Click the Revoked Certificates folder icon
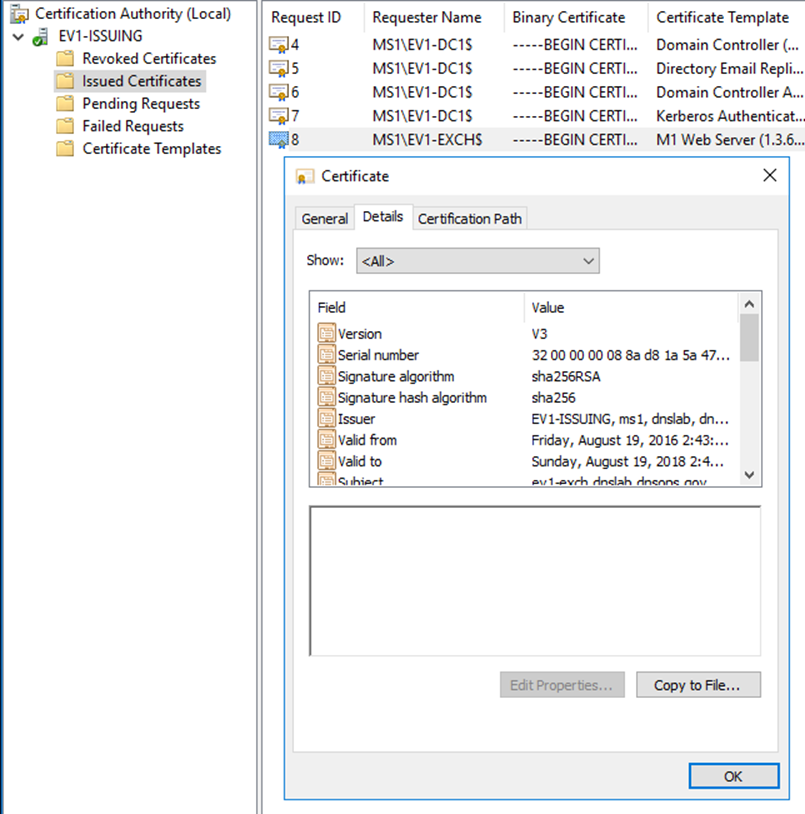This screenshot has height=814, width=805. [65, 59]
